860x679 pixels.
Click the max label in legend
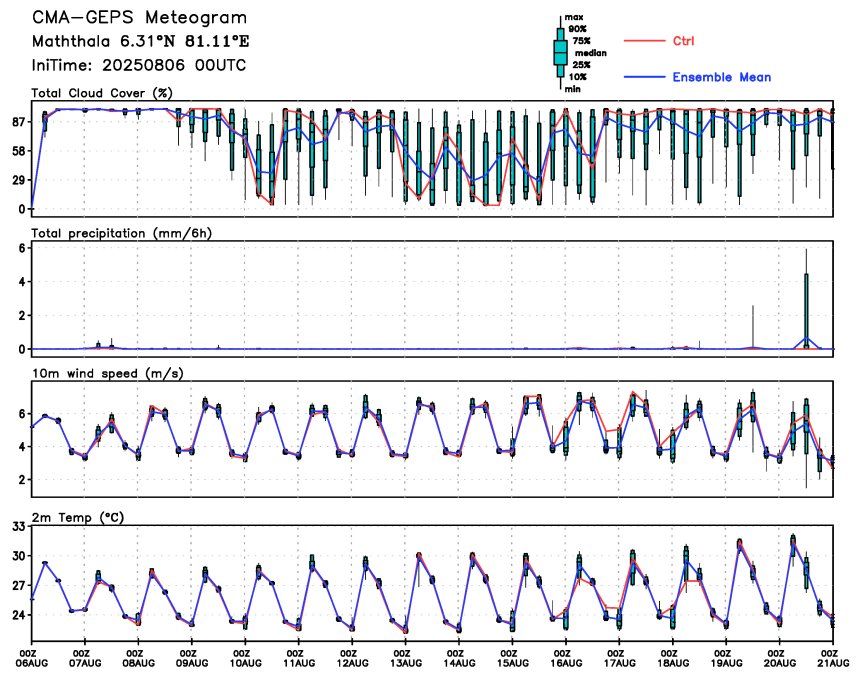574,18
